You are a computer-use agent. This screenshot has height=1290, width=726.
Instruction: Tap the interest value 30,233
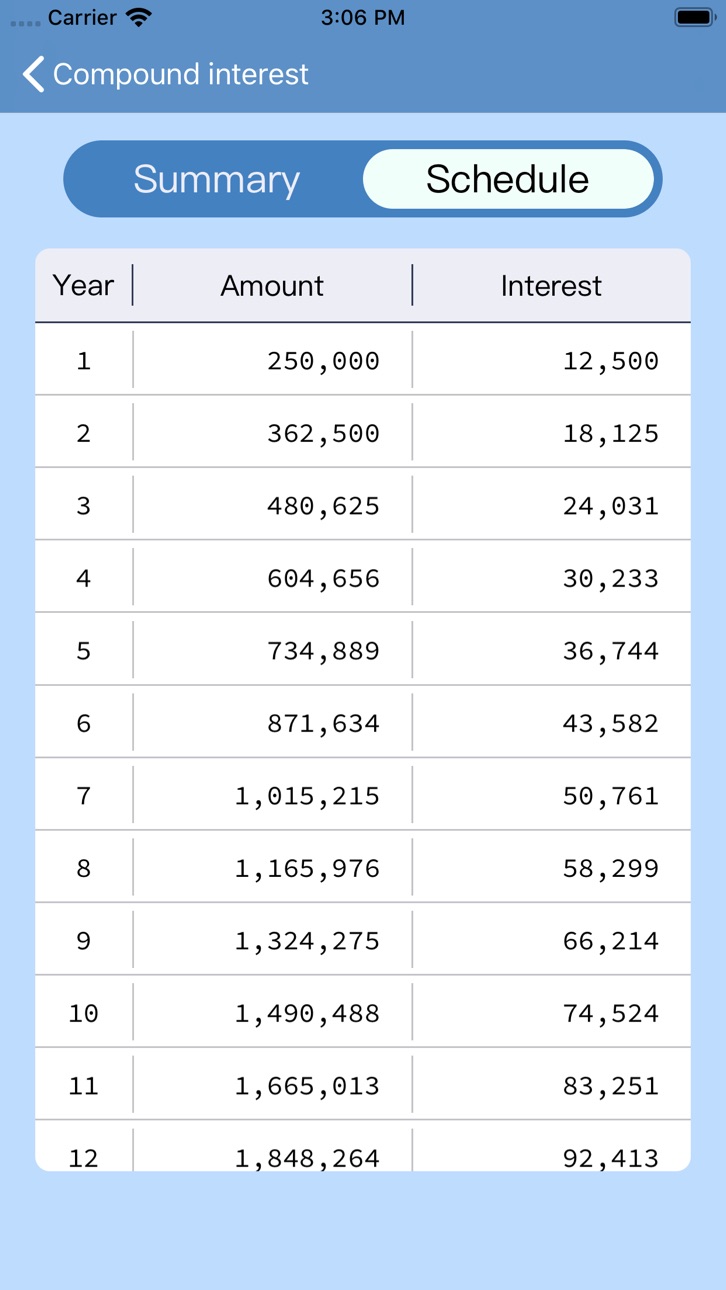click(610, 579)
